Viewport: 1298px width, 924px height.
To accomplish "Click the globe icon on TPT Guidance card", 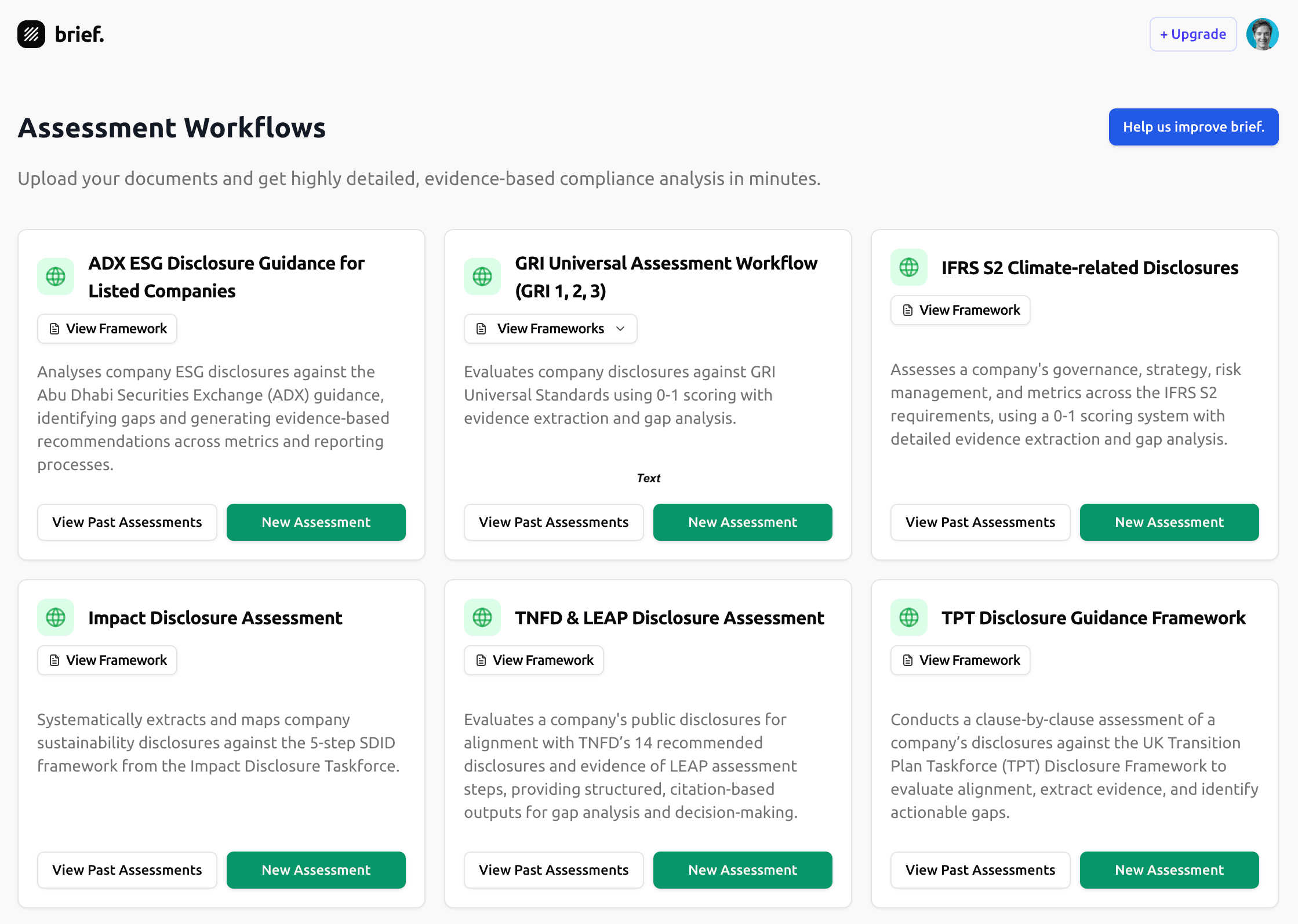I will pos(908,617).
